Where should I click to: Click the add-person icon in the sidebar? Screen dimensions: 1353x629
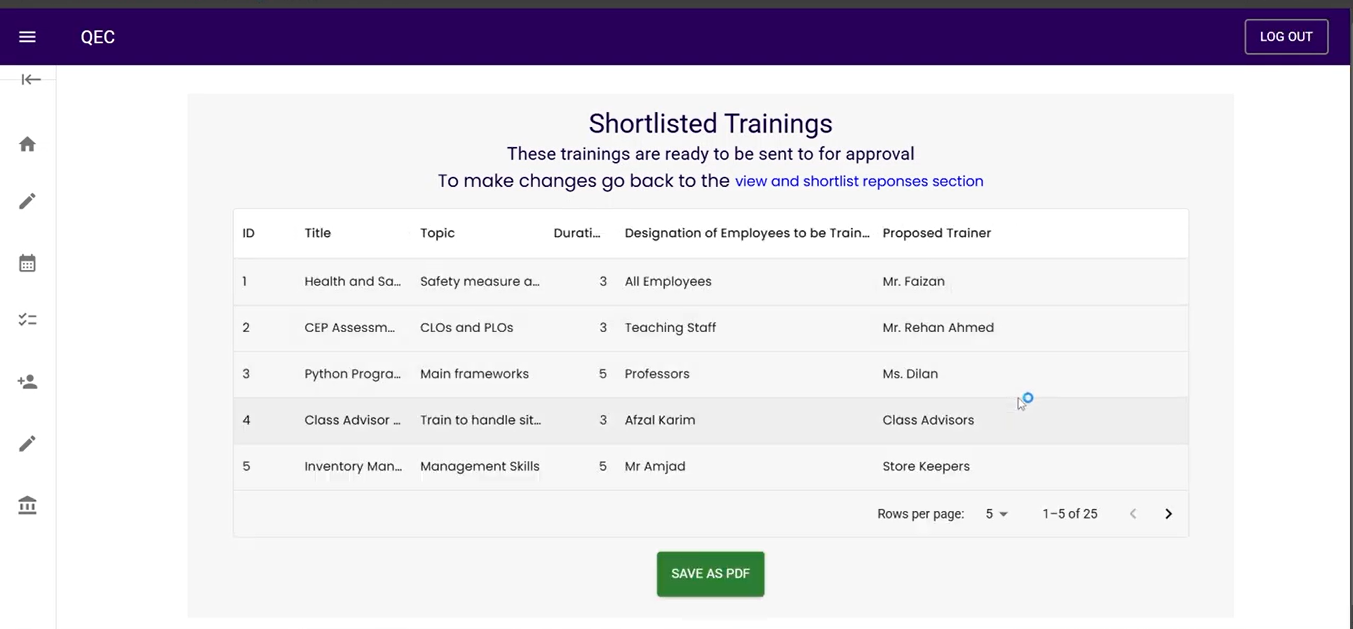[27, 382]
